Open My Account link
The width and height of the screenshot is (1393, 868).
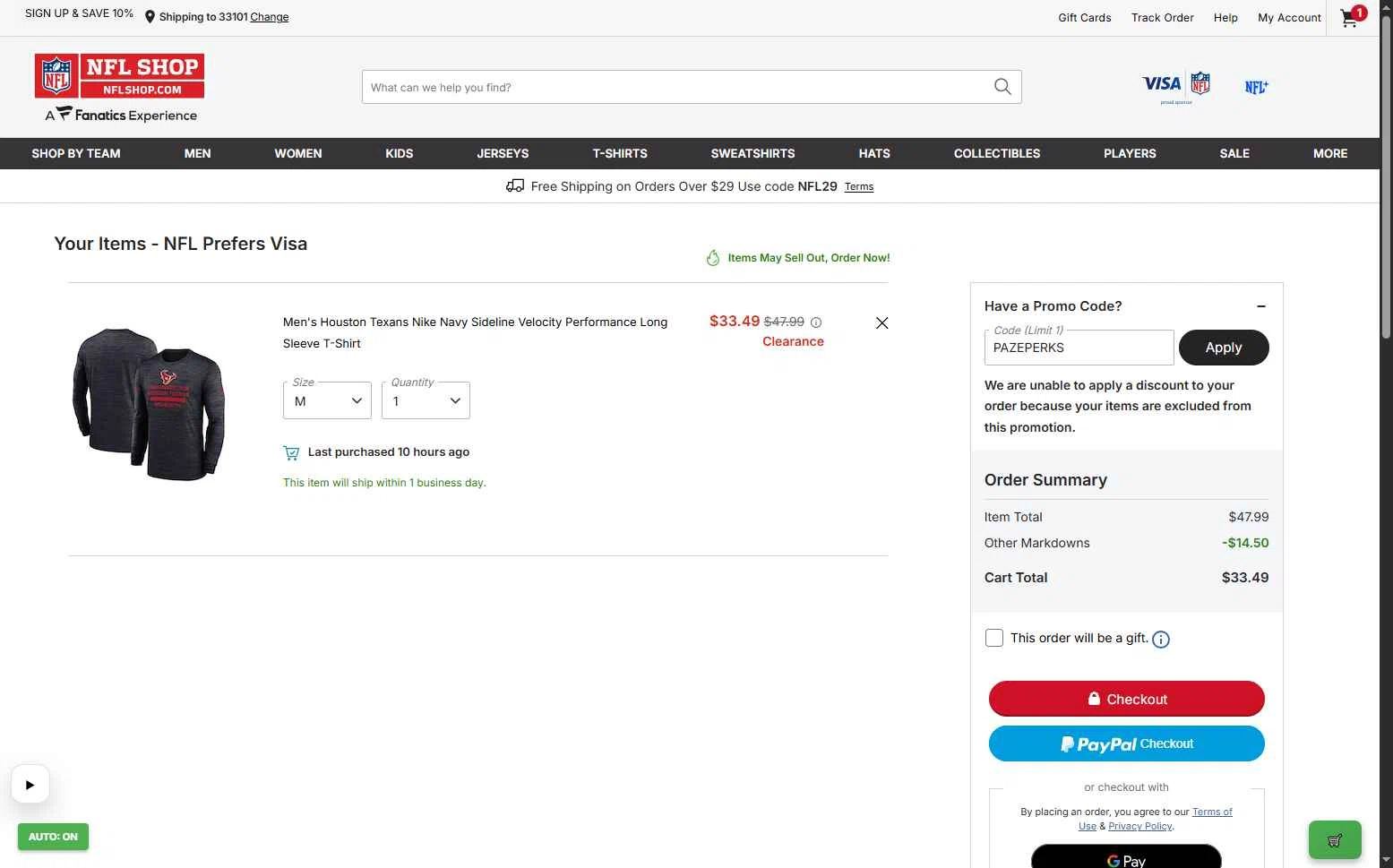(x=1289, y=18)
